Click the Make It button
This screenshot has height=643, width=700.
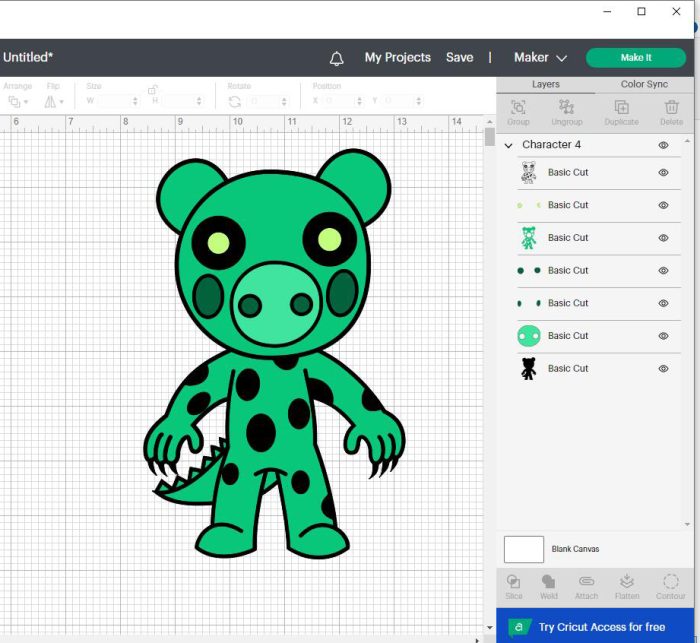636,58
